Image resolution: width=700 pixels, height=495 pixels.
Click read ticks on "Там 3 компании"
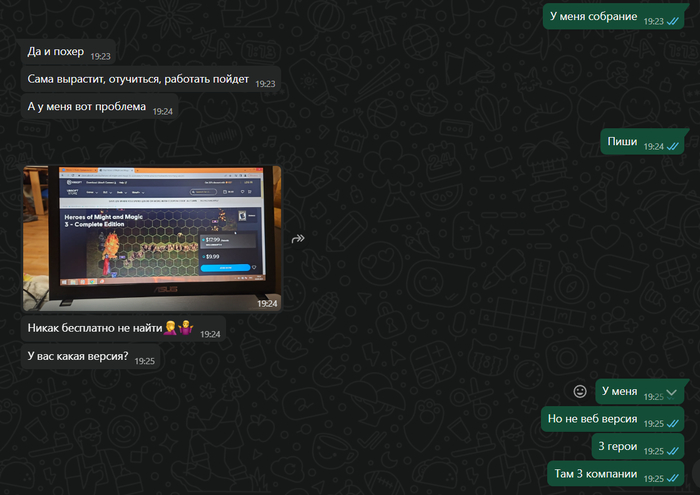click(x=672, y=477)
